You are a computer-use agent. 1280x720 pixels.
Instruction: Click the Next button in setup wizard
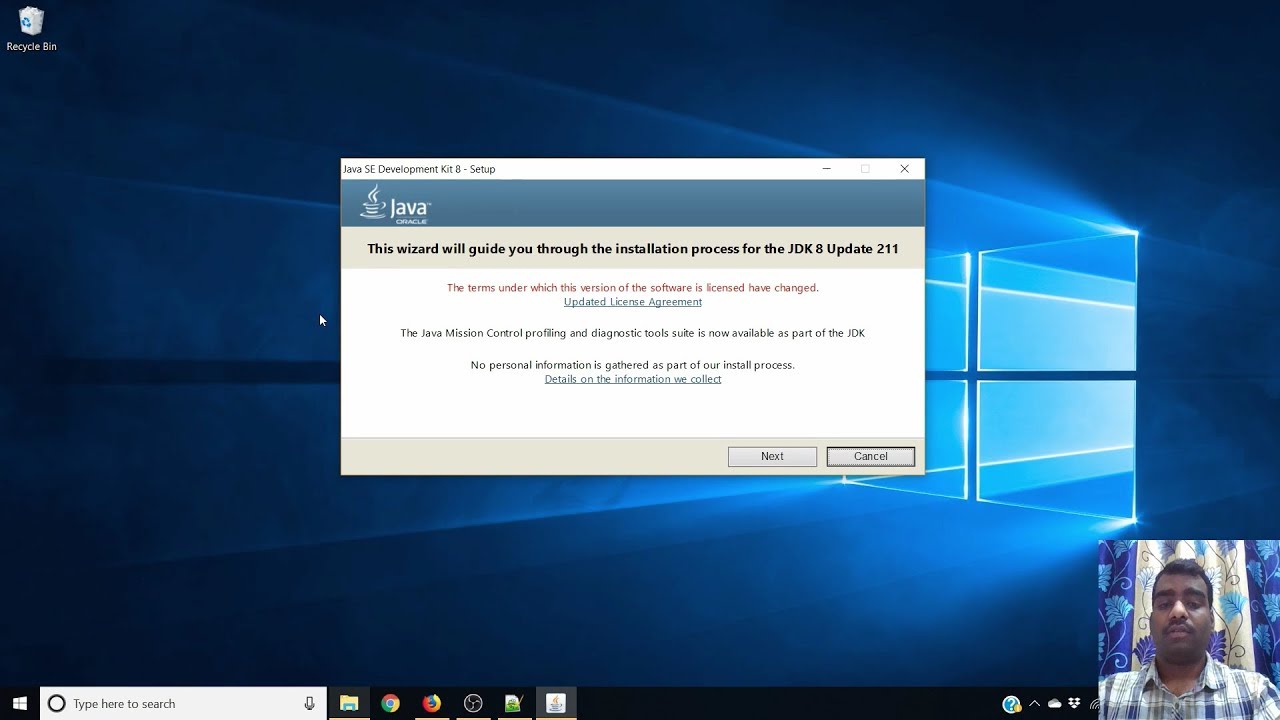pyautogui.click(x=772, y=456)
